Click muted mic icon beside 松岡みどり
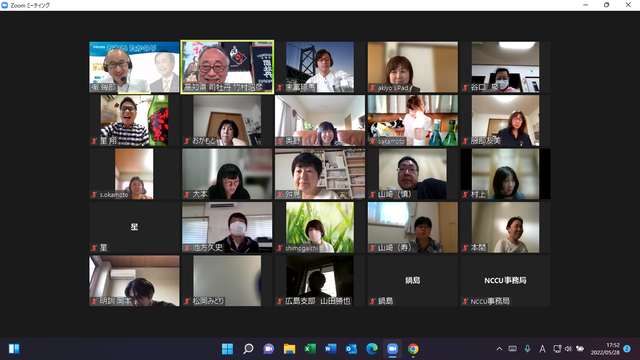Viewport: 640px width, 360px height. coord(187,302)
